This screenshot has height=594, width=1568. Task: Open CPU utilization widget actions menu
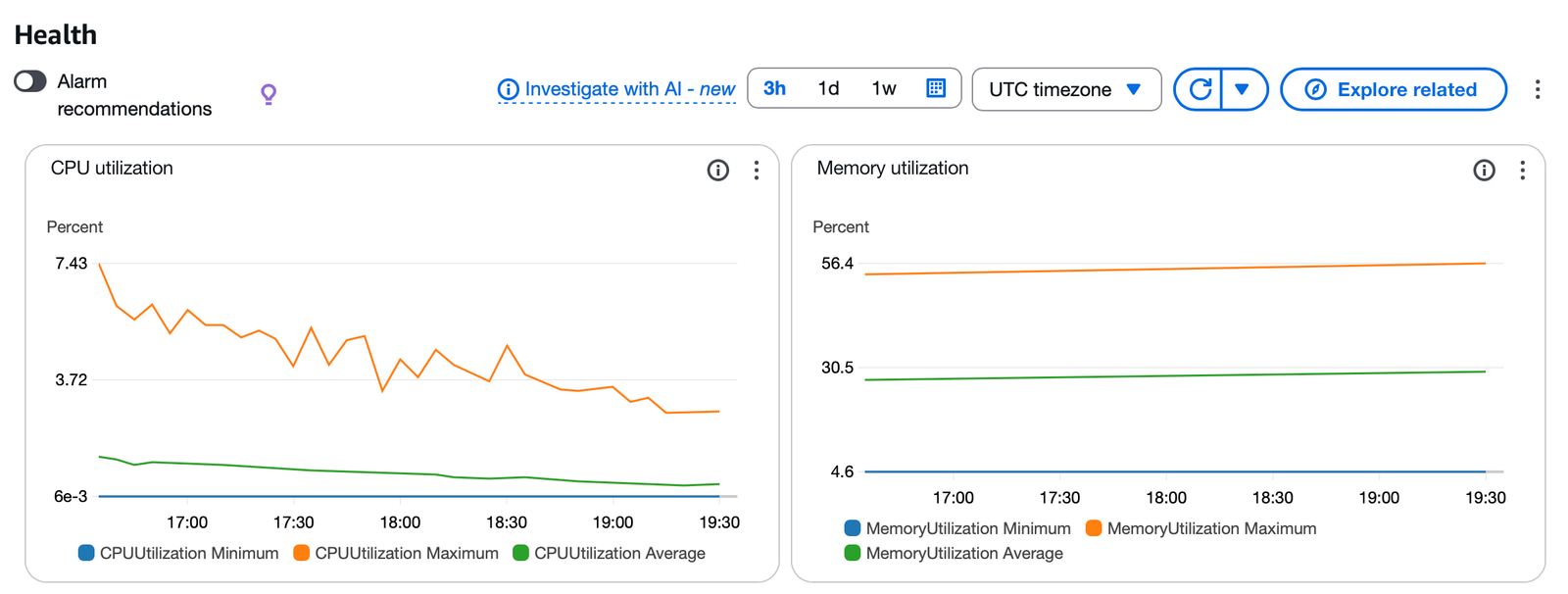coord(757,171)
